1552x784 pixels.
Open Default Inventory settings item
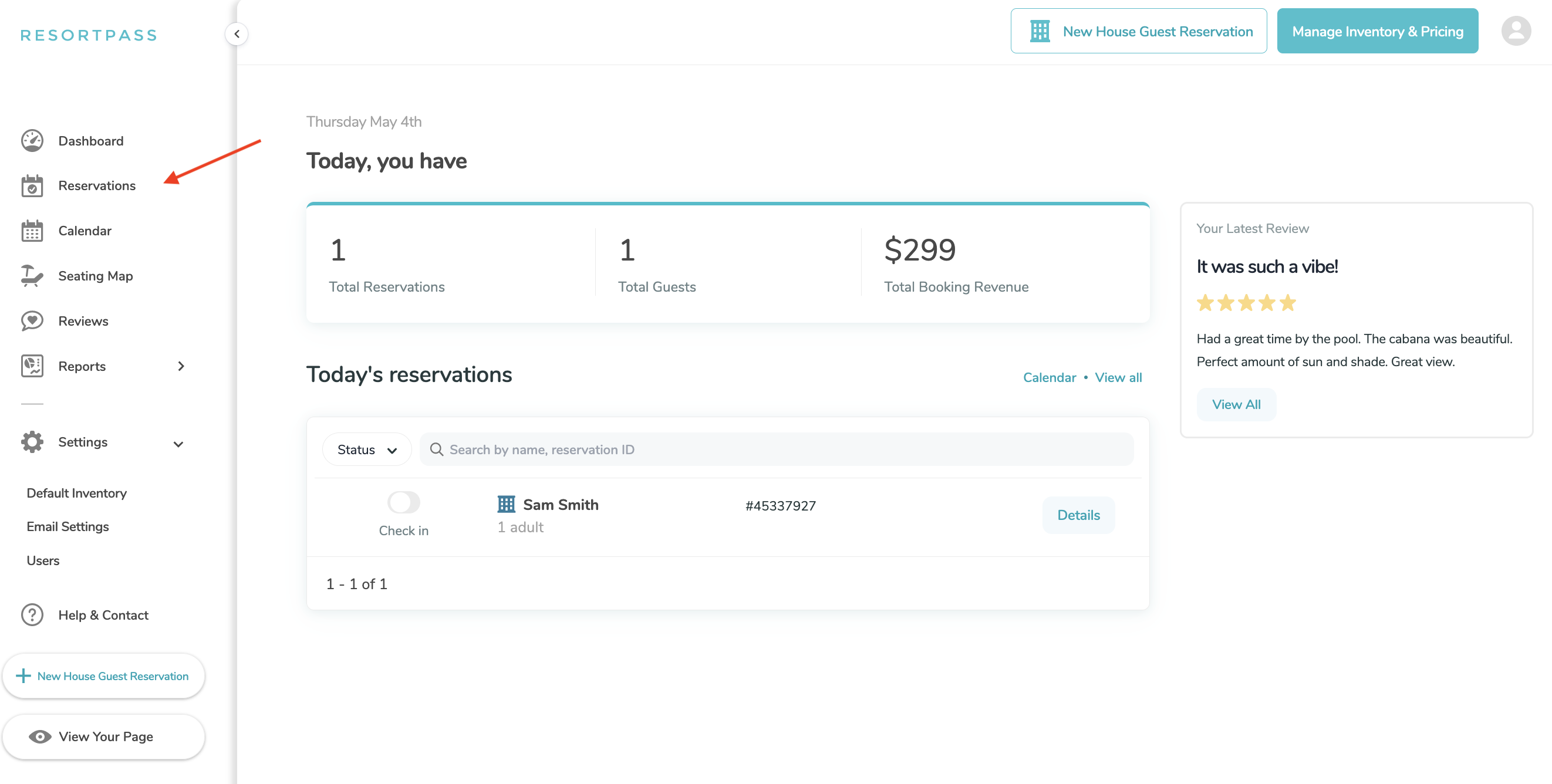click(x=76, y=493)
